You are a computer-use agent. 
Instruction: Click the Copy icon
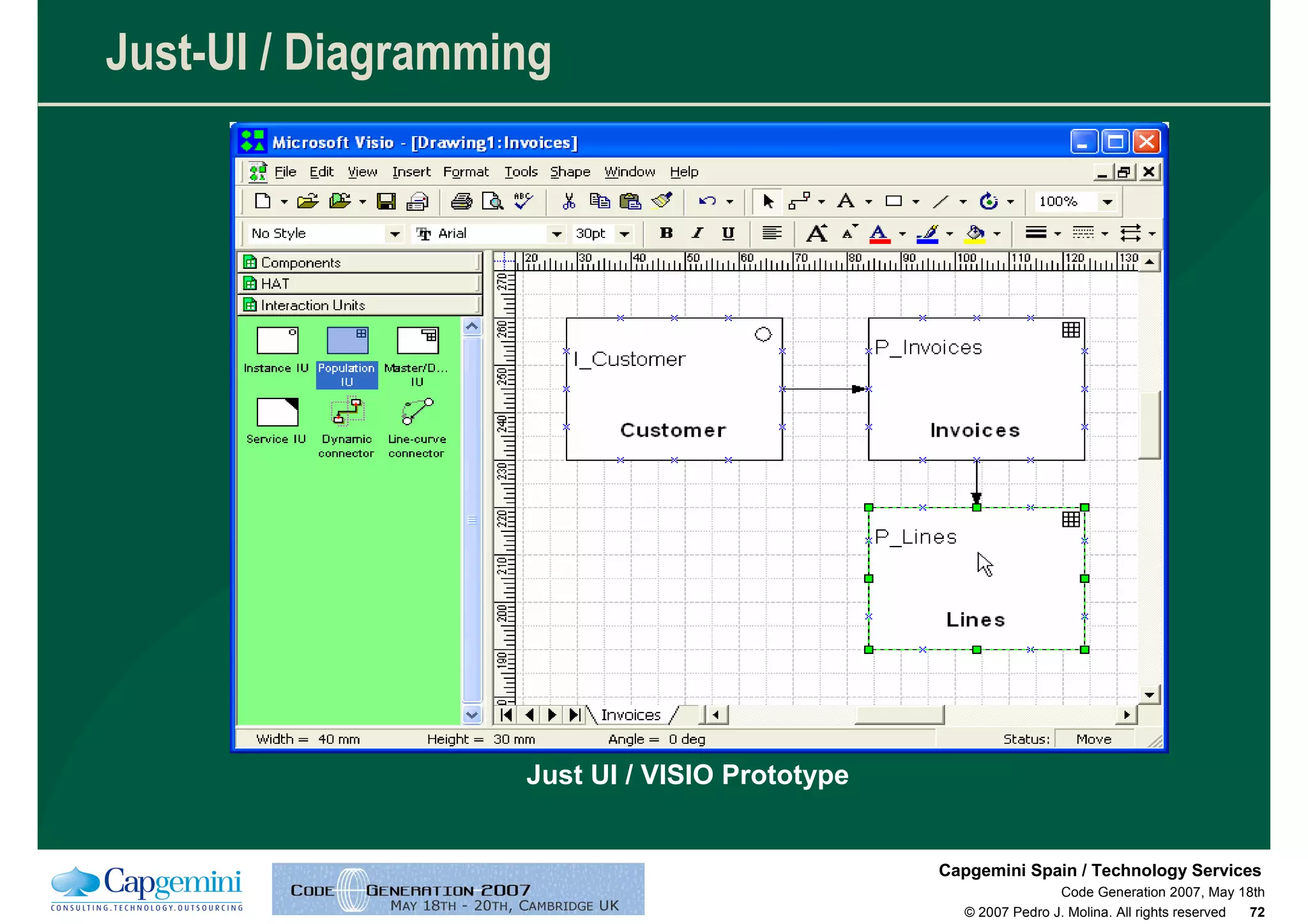(599, 202)
